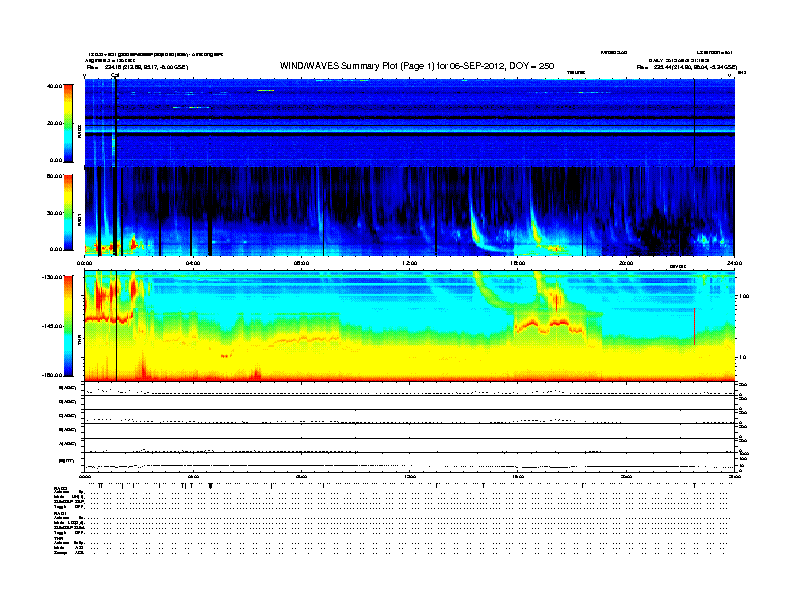Click the RAD2 panel color scale bar

click(68, 123)
